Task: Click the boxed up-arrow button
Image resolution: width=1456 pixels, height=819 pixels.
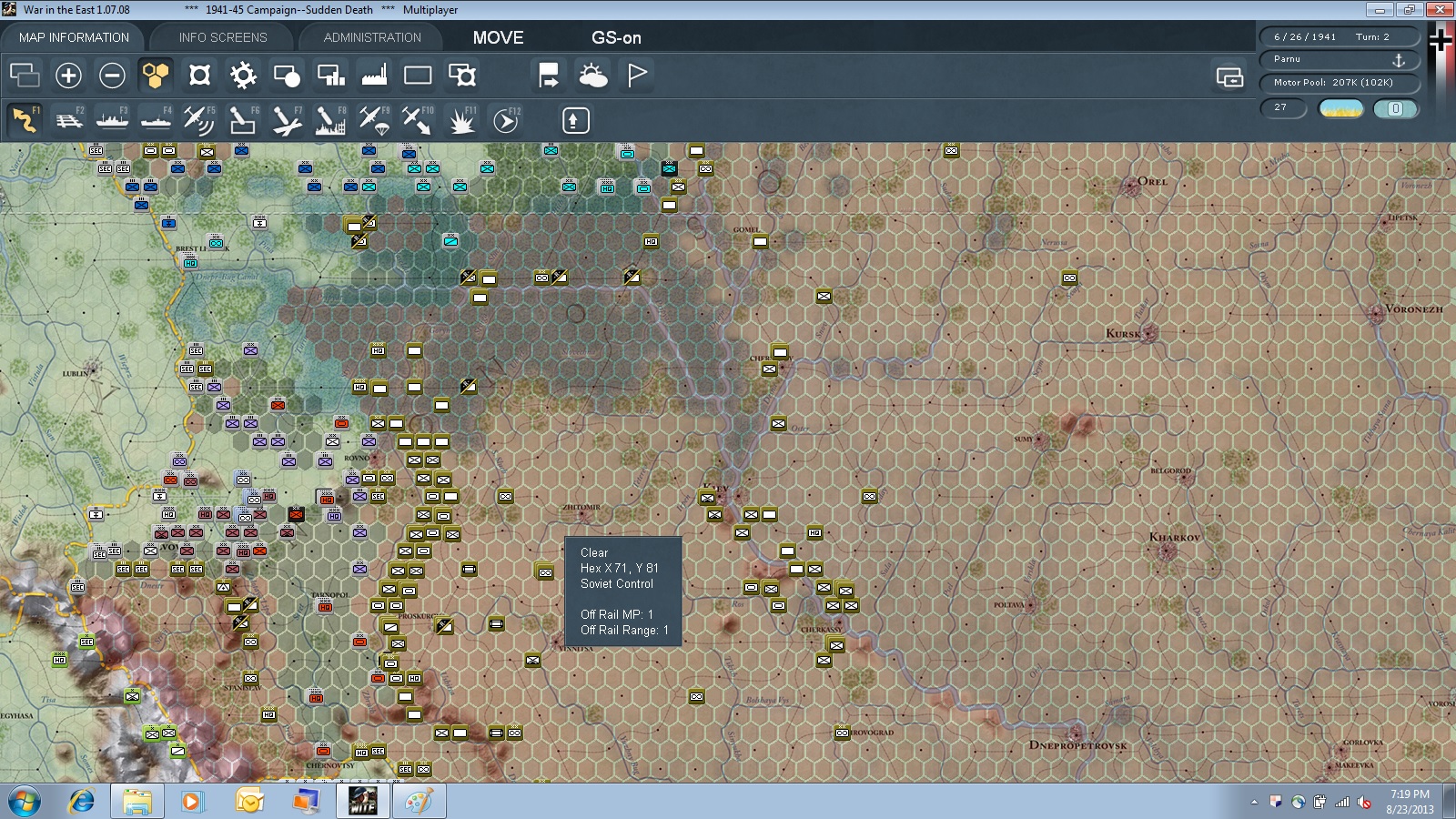Action: [x=575, y=120]
